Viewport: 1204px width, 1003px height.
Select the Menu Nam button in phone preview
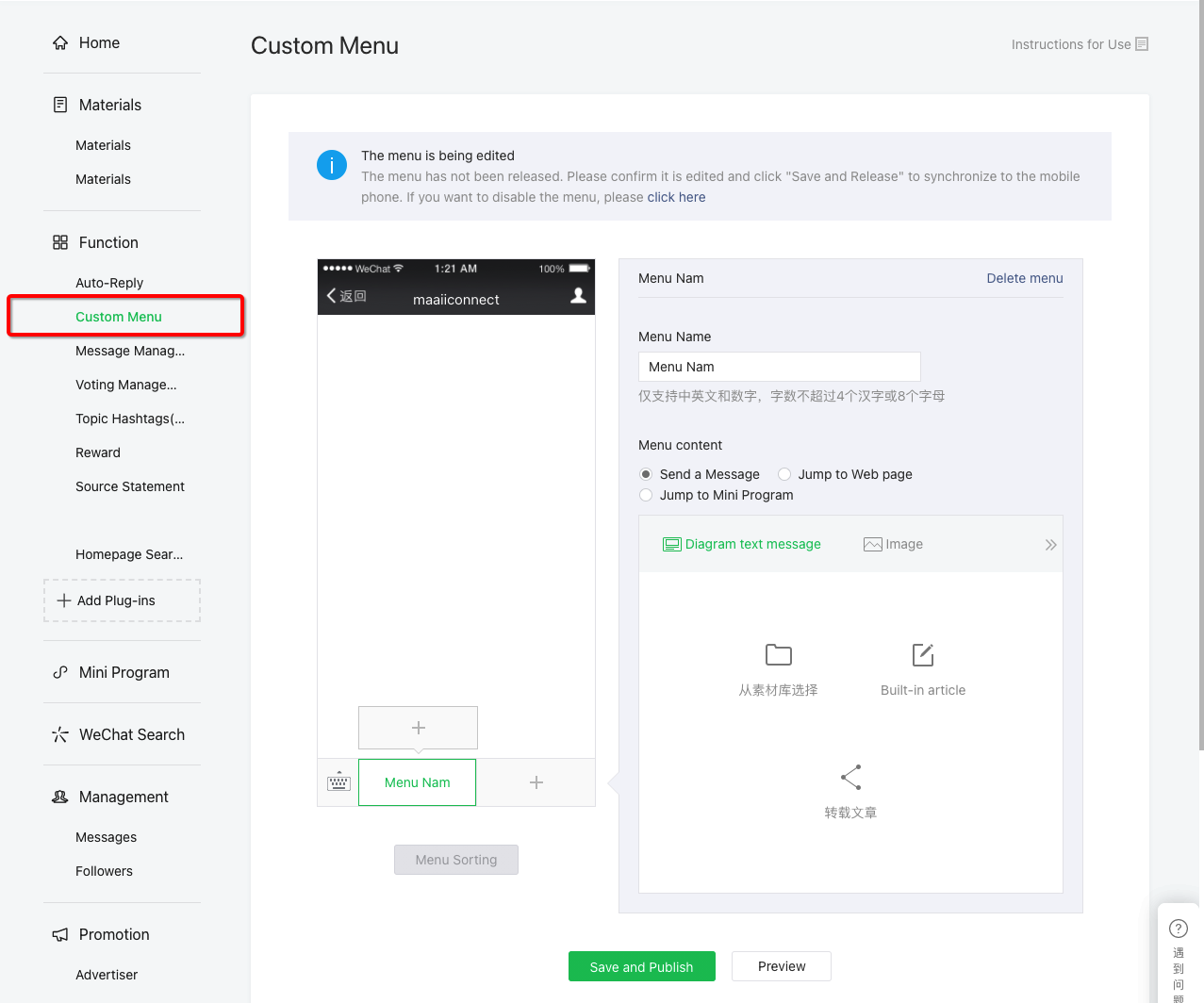click(417, 782)
